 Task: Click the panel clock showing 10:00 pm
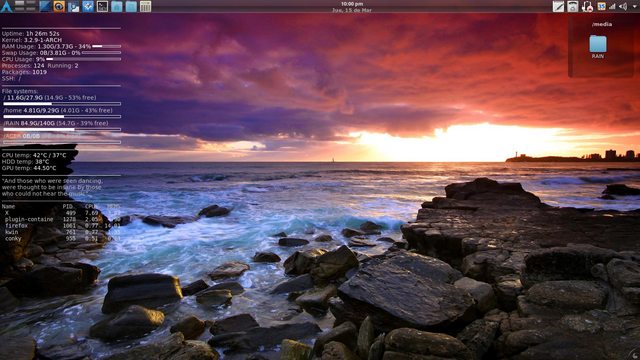352,4
